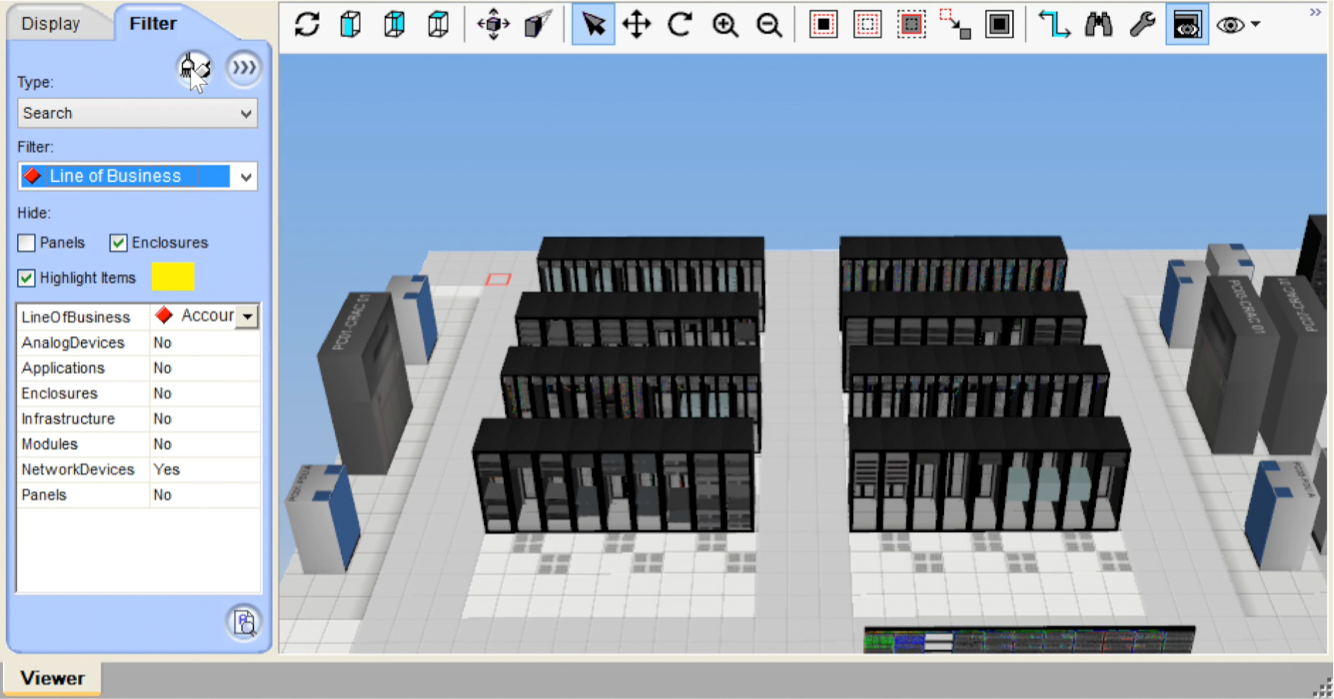
Task: Select the arrow pointer selection tool
Action: [593, 25]
